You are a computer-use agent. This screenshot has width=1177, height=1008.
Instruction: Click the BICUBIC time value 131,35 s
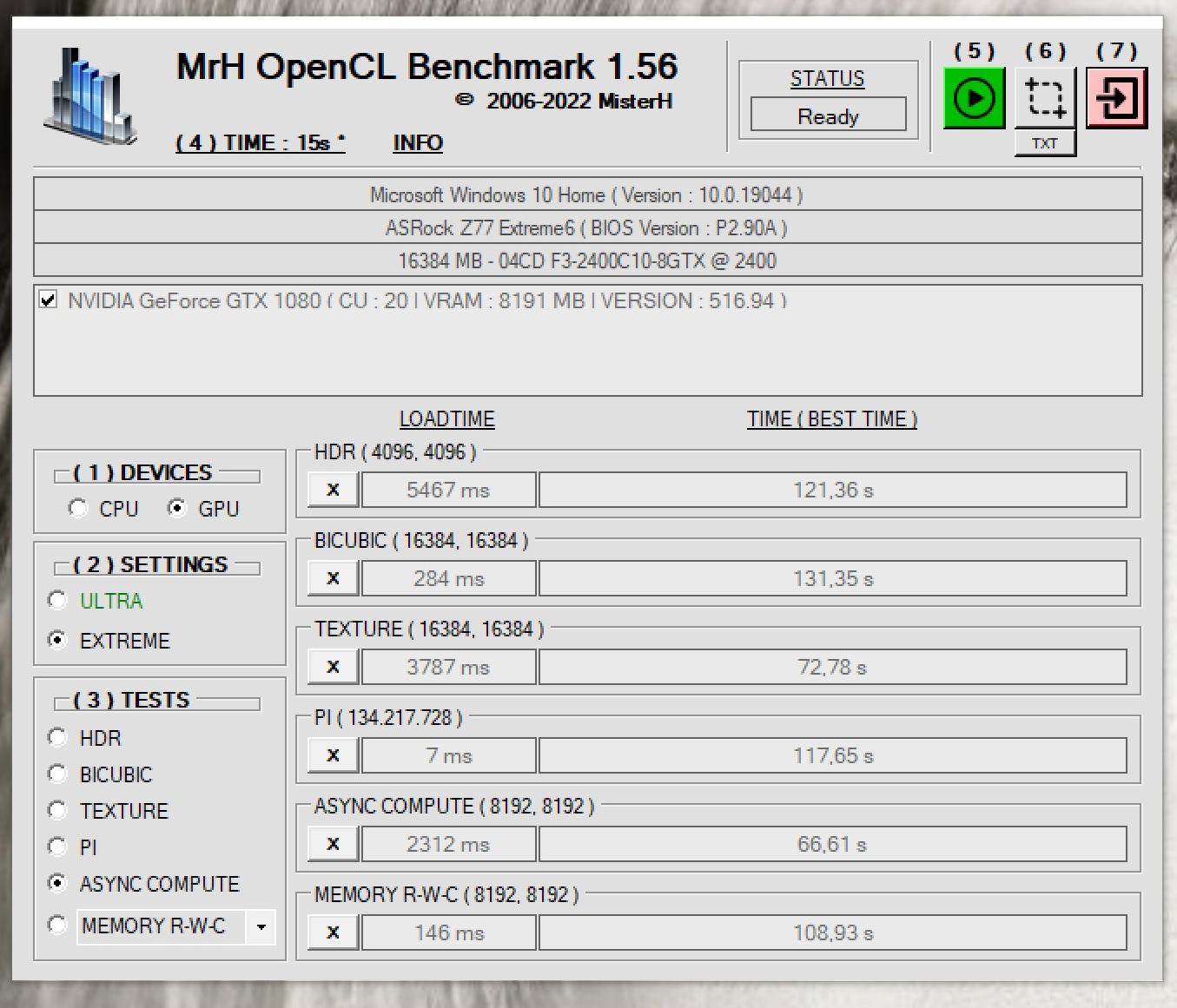(x=833, y=578)
